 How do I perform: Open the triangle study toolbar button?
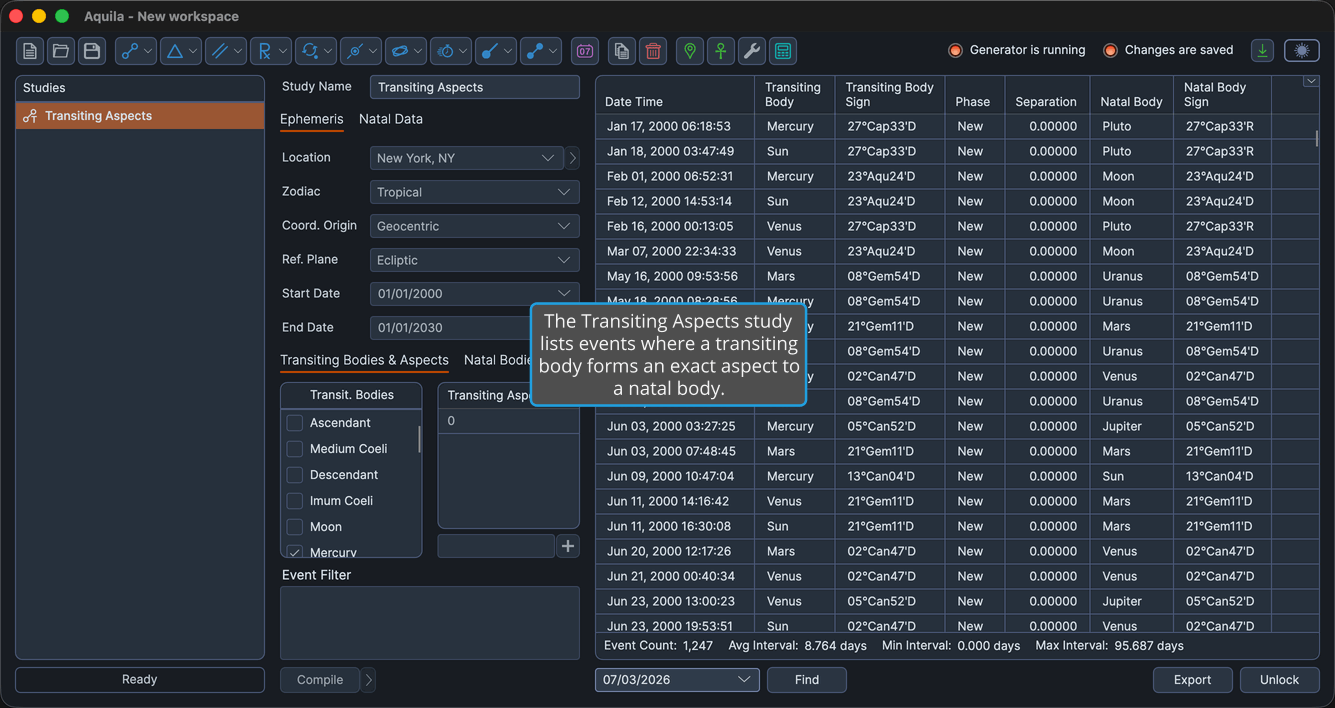[181, 51]
